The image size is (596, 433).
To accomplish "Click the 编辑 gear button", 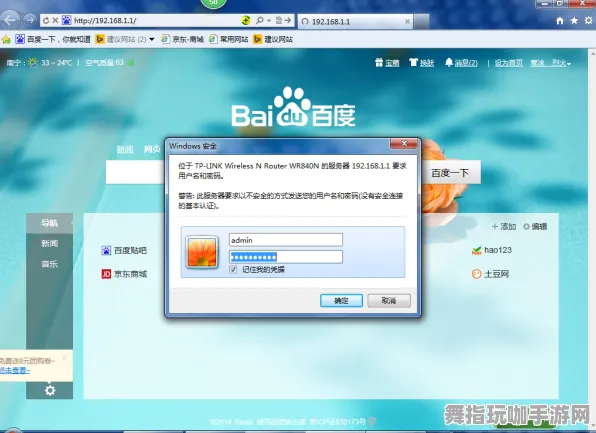I will (x=535, y=227).
